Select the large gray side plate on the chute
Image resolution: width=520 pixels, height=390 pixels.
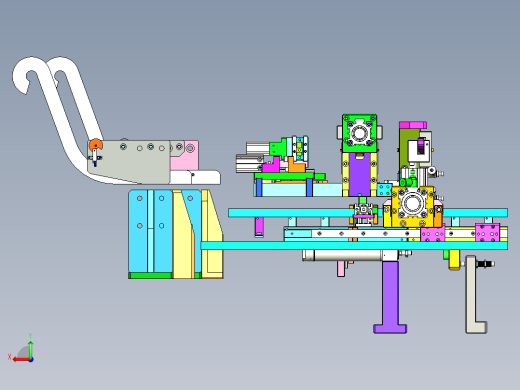(129, 162)
